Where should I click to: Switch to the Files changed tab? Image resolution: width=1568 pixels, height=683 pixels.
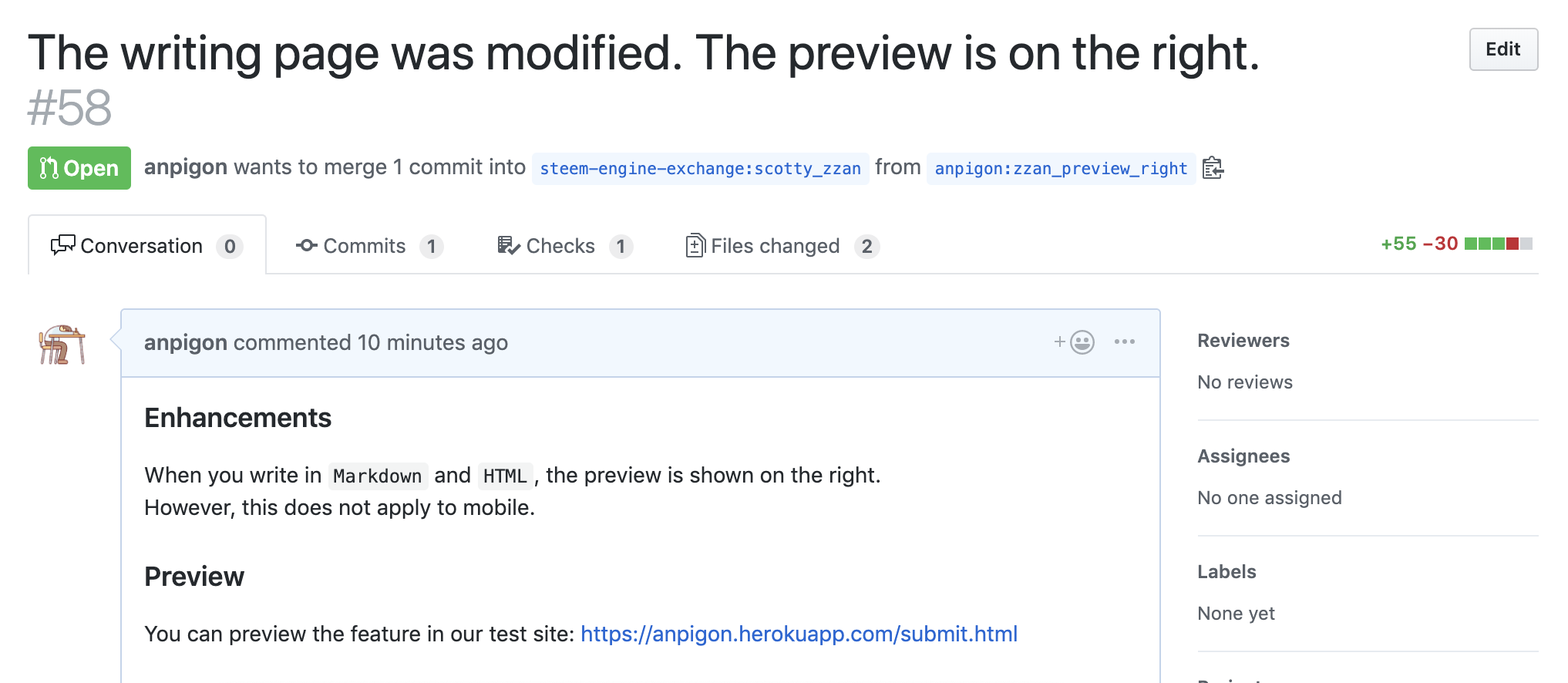click(x=782, y=245)
